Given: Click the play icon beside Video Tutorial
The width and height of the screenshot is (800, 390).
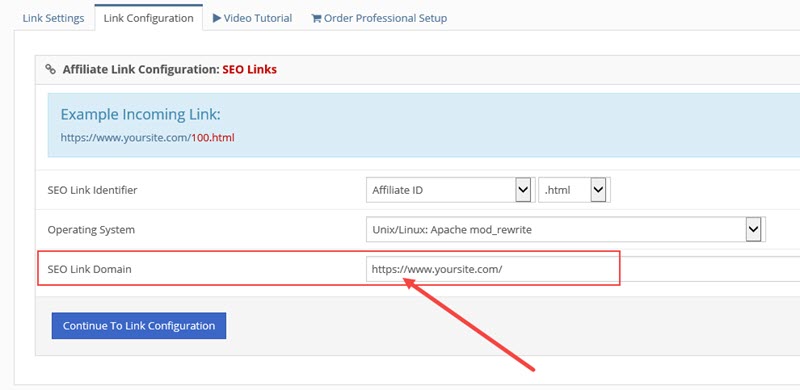Looking at the screenshot, I should click(217, 18).
